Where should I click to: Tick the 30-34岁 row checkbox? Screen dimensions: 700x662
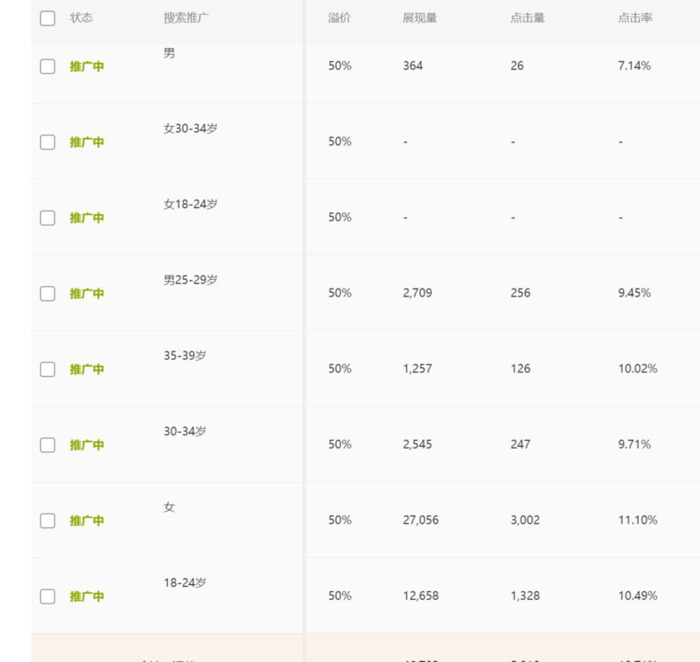point(48,445)
